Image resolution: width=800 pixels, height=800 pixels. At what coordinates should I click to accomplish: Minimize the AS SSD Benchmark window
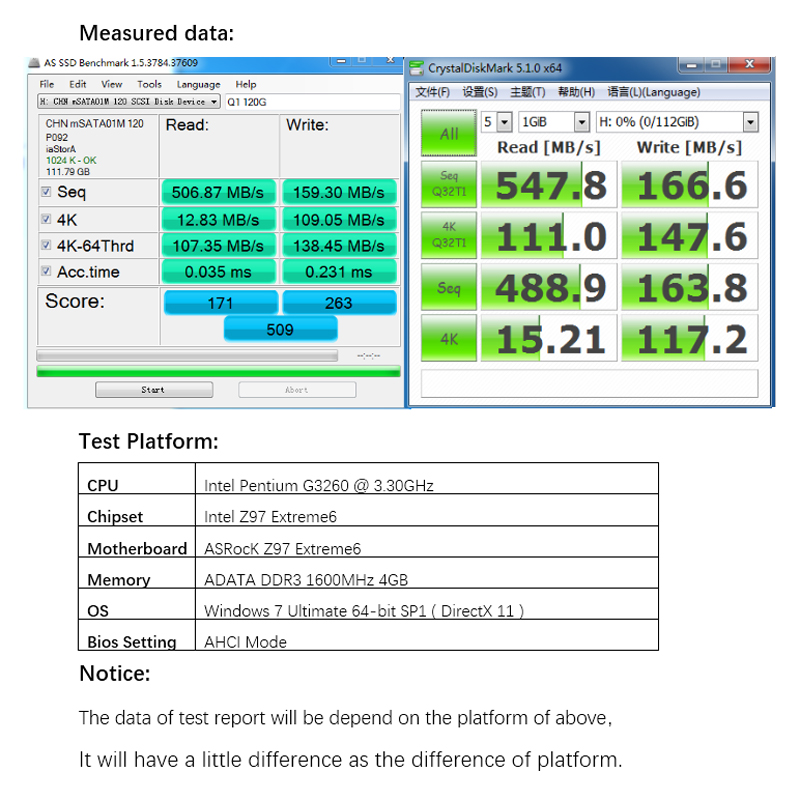(341, 61)
